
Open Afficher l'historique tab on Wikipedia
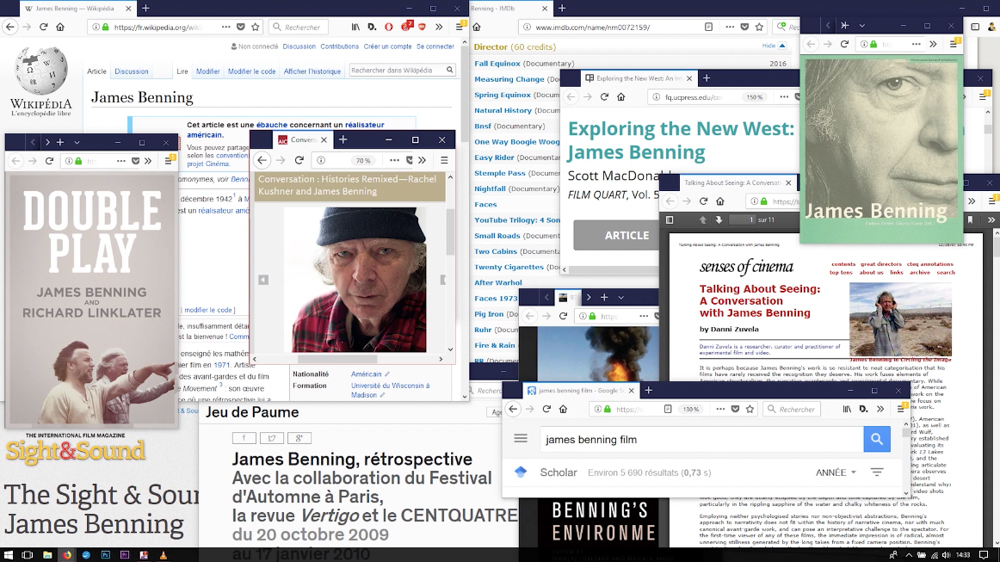pos(312,71)
